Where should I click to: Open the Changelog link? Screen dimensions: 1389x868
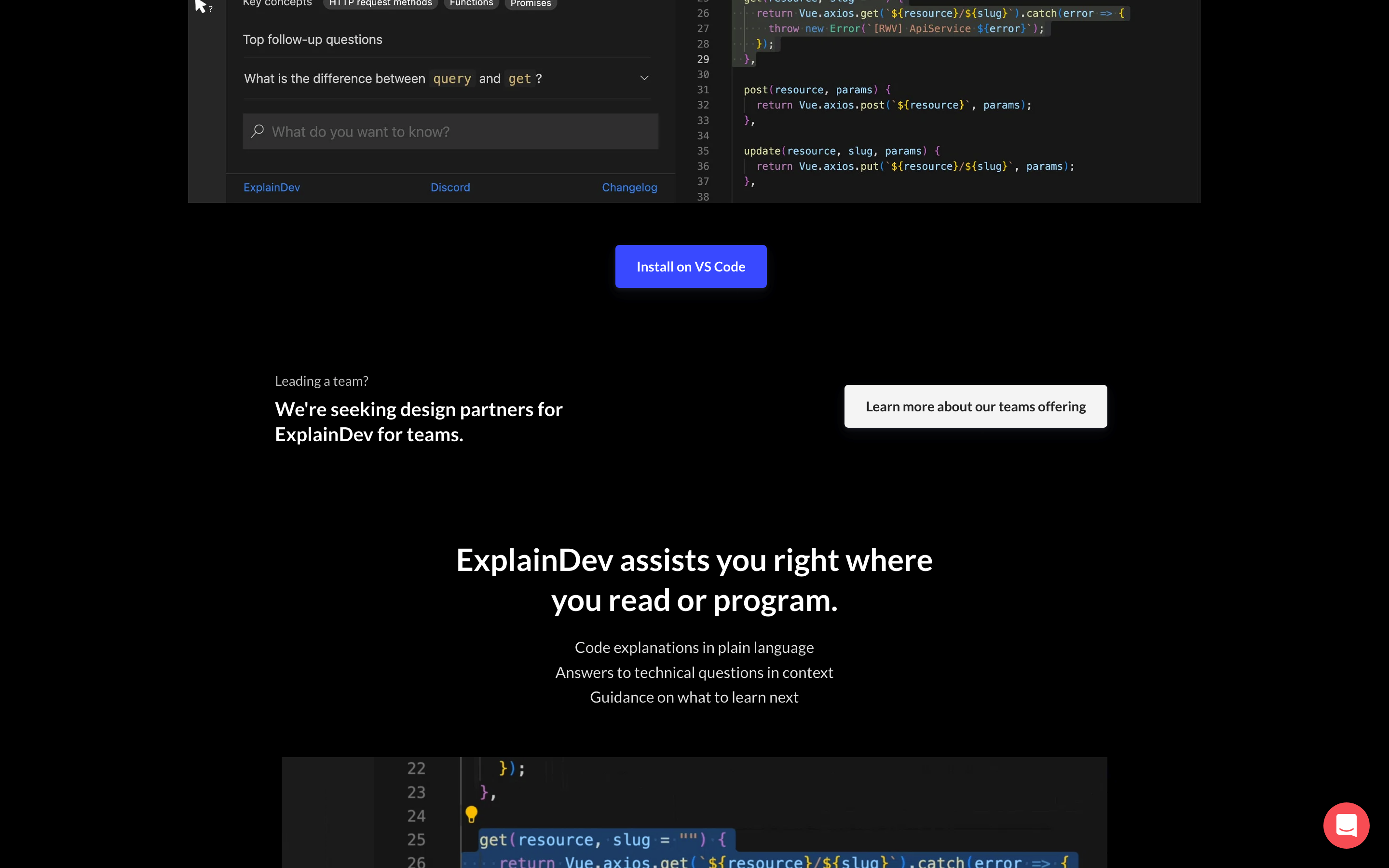pos(629,188)
